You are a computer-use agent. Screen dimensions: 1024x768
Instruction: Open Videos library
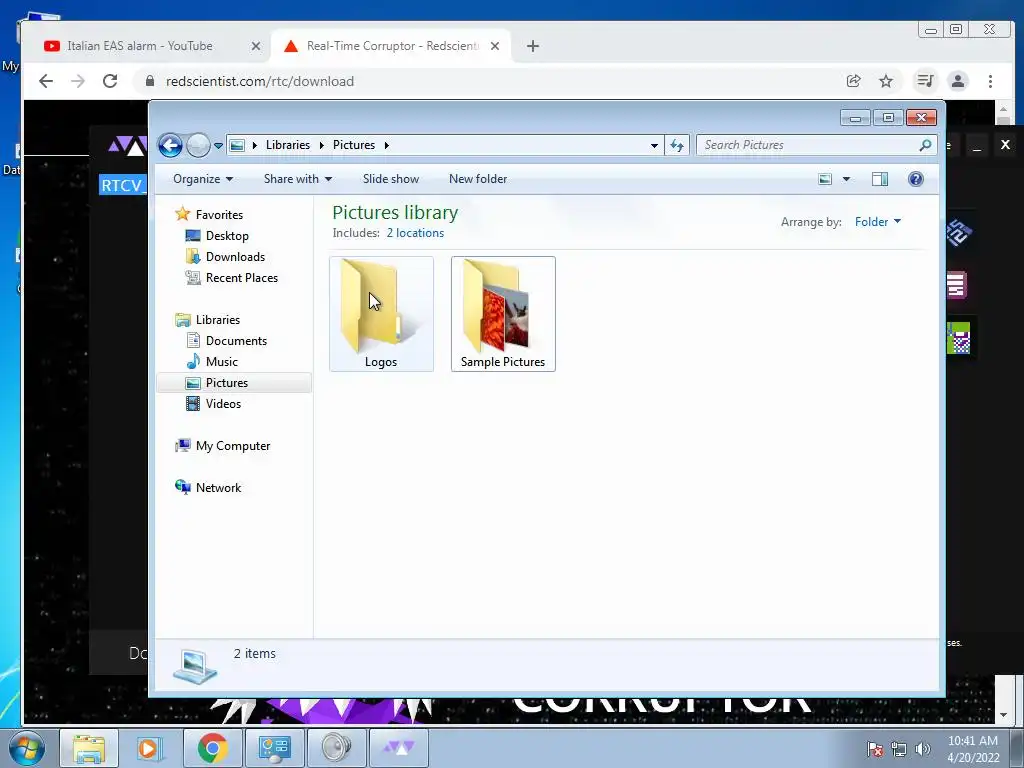(x=223, y=404)
